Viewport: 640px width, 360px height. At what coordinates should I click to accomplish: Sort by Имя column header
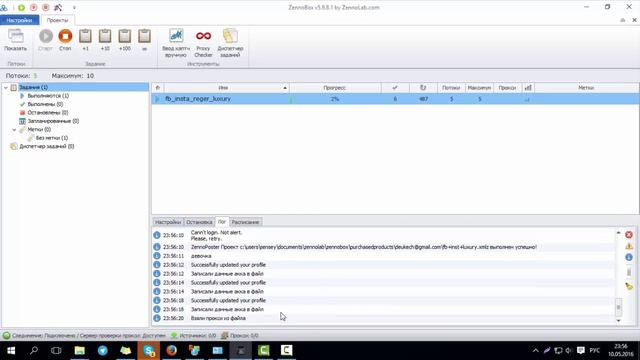pyautogui.click(x=227, y=88)
